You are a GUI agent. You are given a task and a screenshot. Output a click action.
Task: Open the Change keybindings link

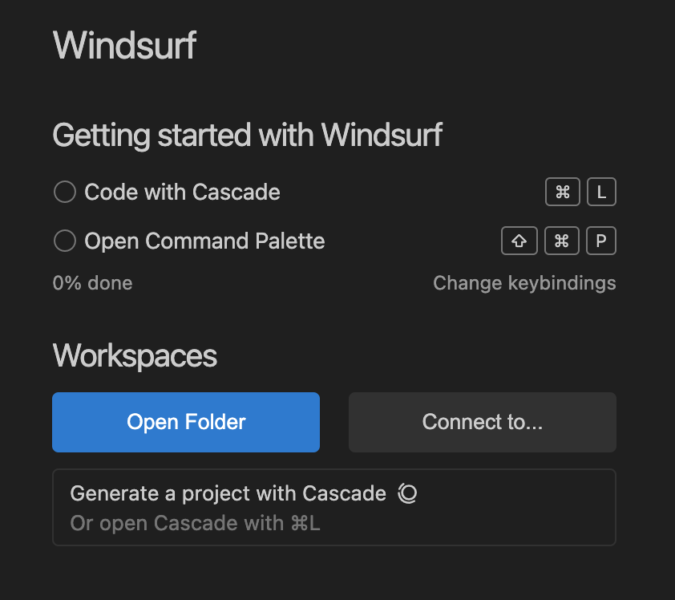[x=524, y=283]
